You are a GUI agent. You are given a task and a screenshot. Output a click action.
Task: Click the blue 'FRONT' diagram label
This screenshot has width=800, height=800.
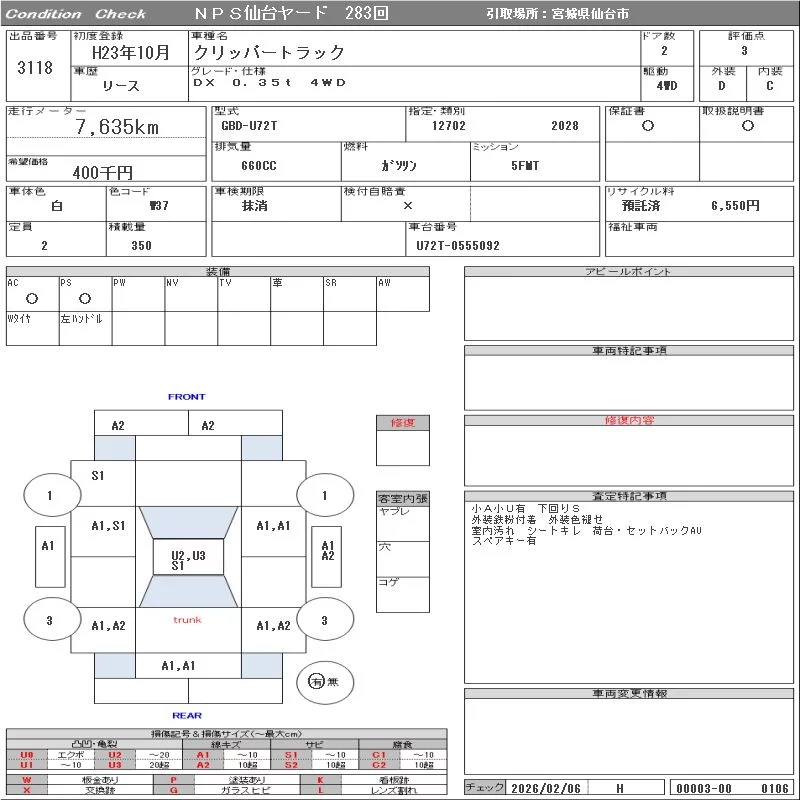(x=187, y=396)
